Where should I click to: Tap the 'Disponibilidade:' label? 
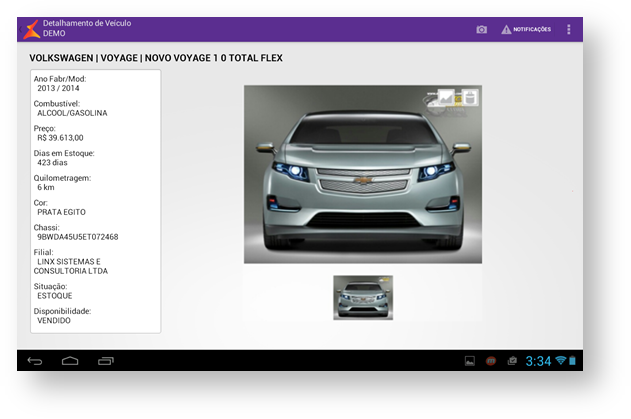62,312
